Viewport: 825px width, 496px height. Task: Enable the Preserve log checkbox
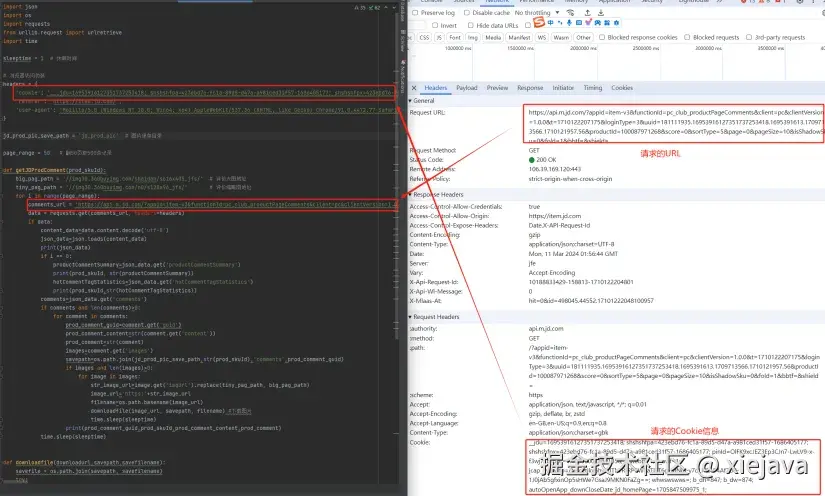click(415, 13)
